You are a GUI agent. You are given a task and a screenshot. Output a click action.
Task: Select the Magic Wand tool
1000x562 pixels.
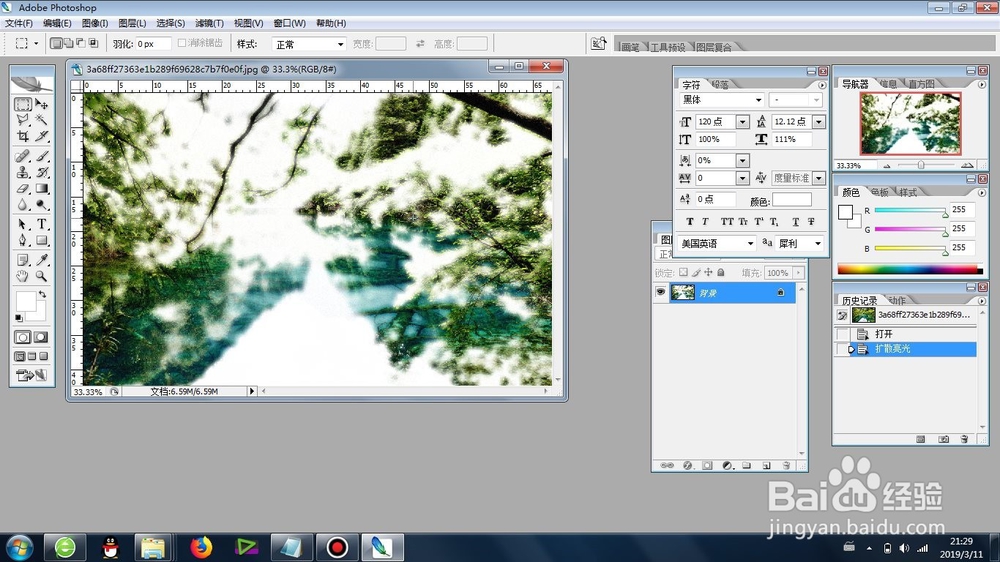tap(41, 120)
